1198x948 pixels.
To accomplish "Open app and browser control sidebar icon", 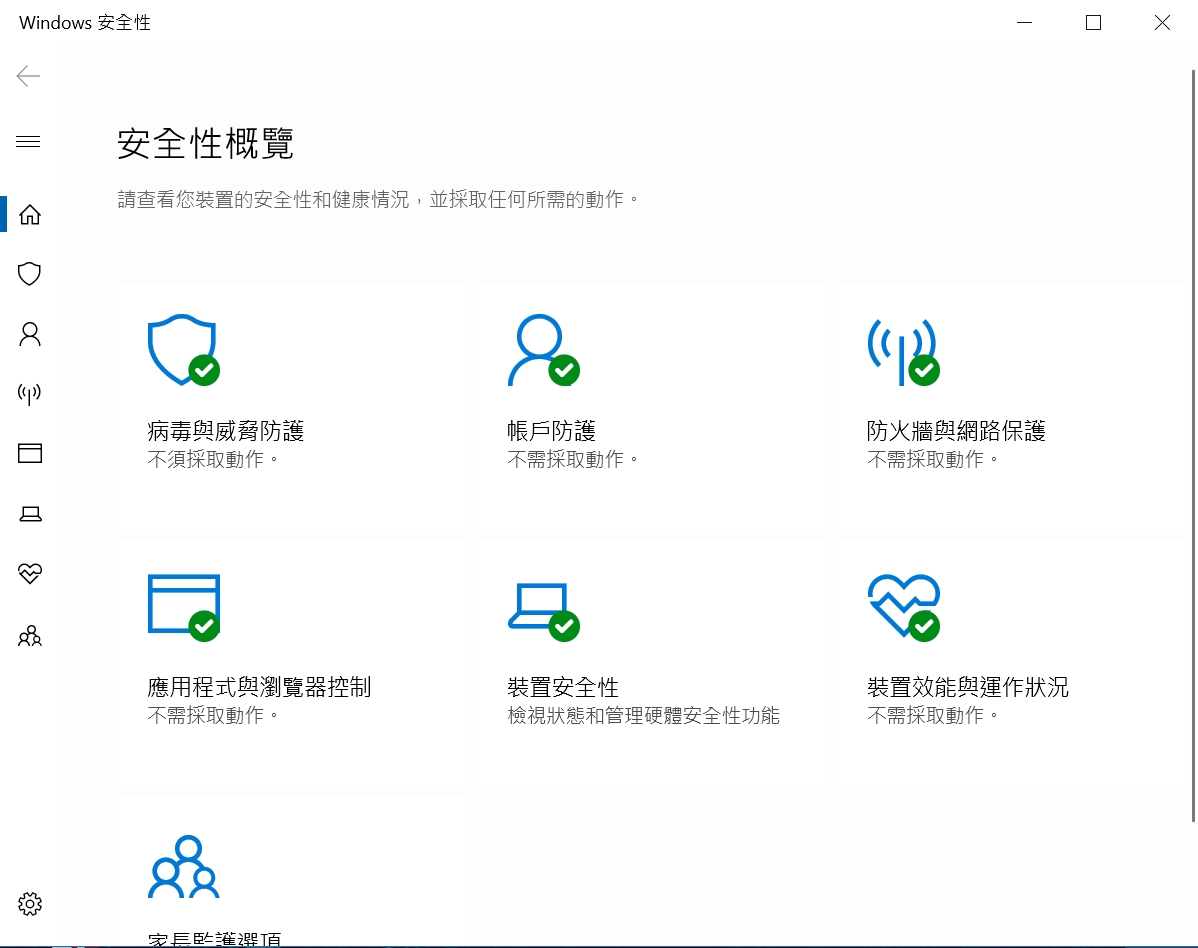I will (30, 453).
